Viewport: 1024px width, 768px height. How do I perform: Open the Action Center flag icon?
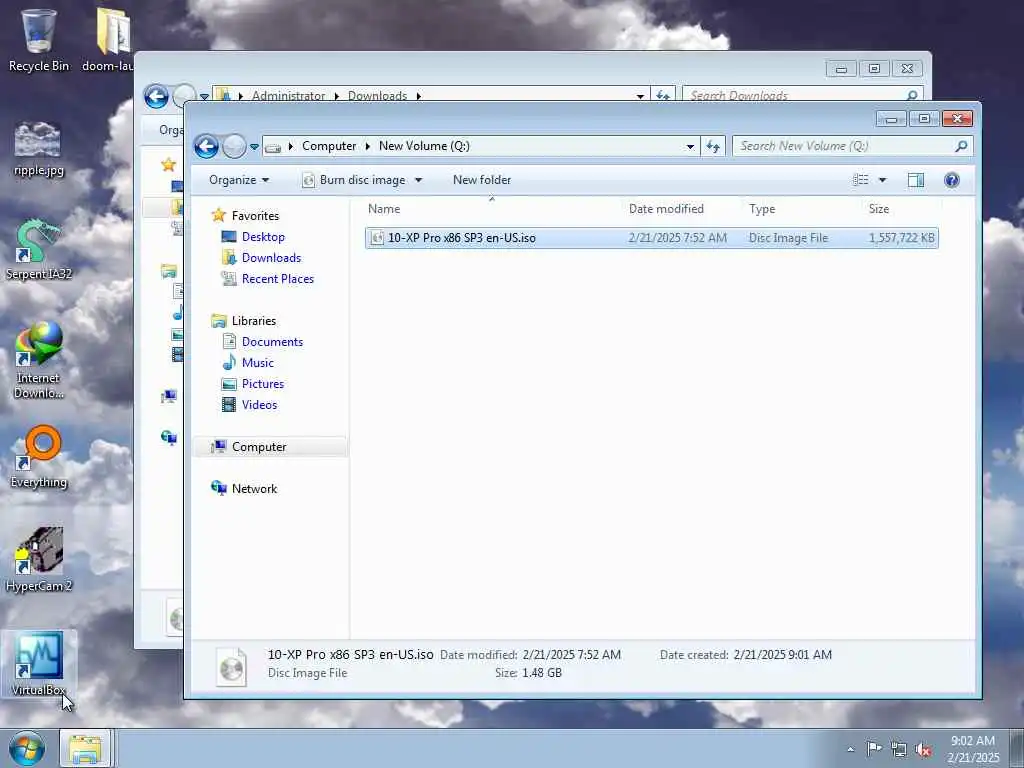[x=874, y=748]
